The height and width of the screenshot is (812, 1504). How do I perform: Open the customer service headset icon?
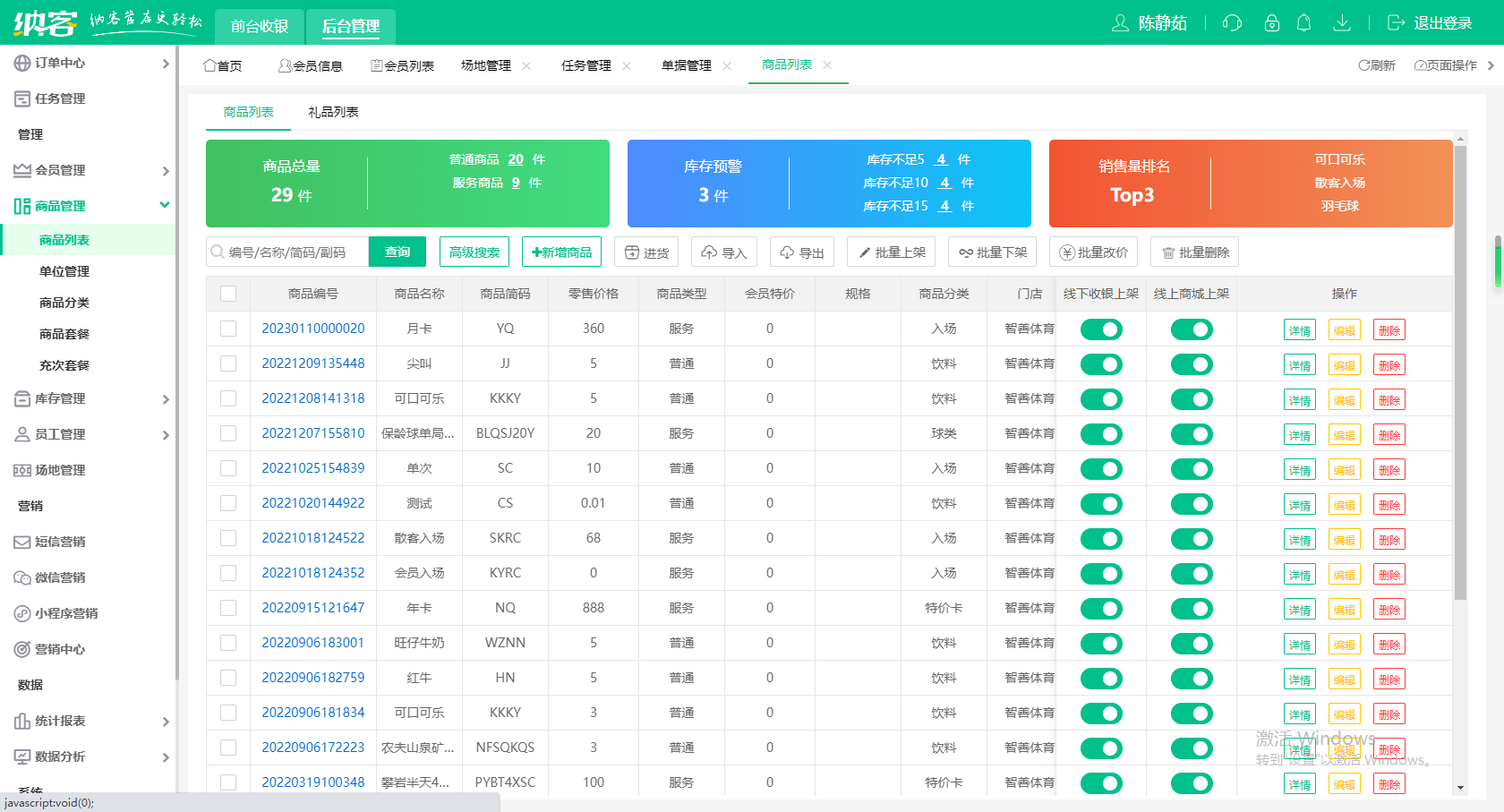1231,23
